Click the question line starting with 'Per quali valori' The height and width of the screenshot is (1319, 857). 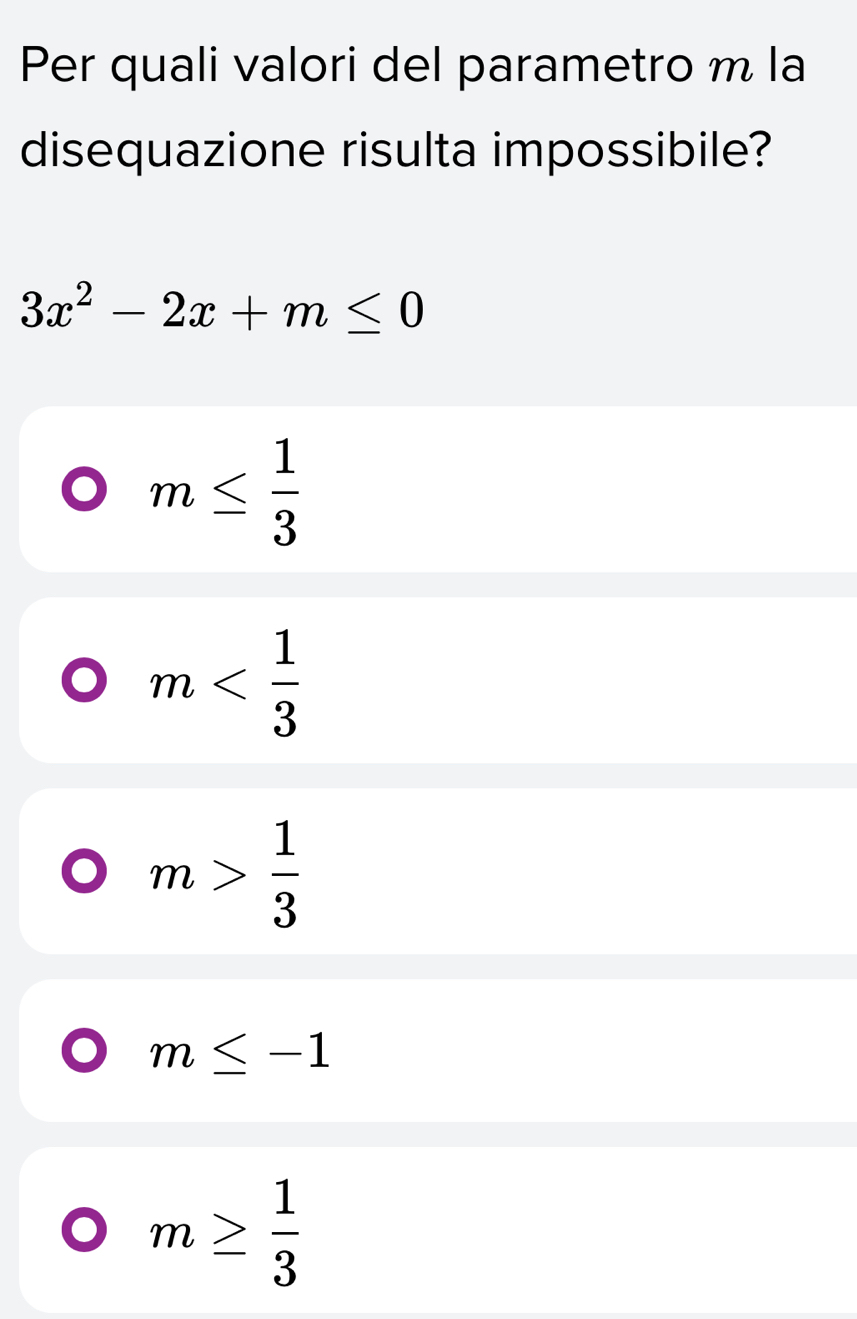point(412,67)
